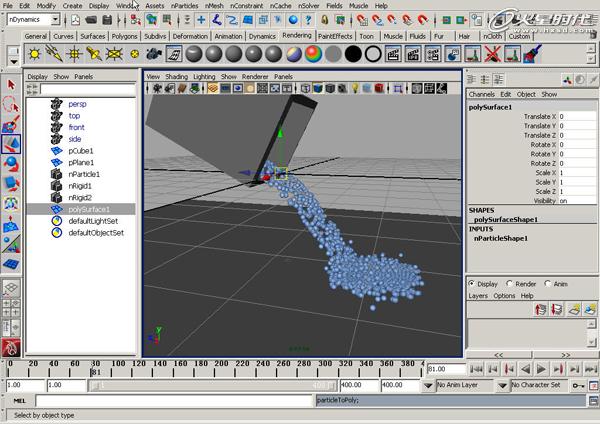Open the auto keyframe key icon
600x424 pixels.
pyautogui.click(x=577, y=385)
